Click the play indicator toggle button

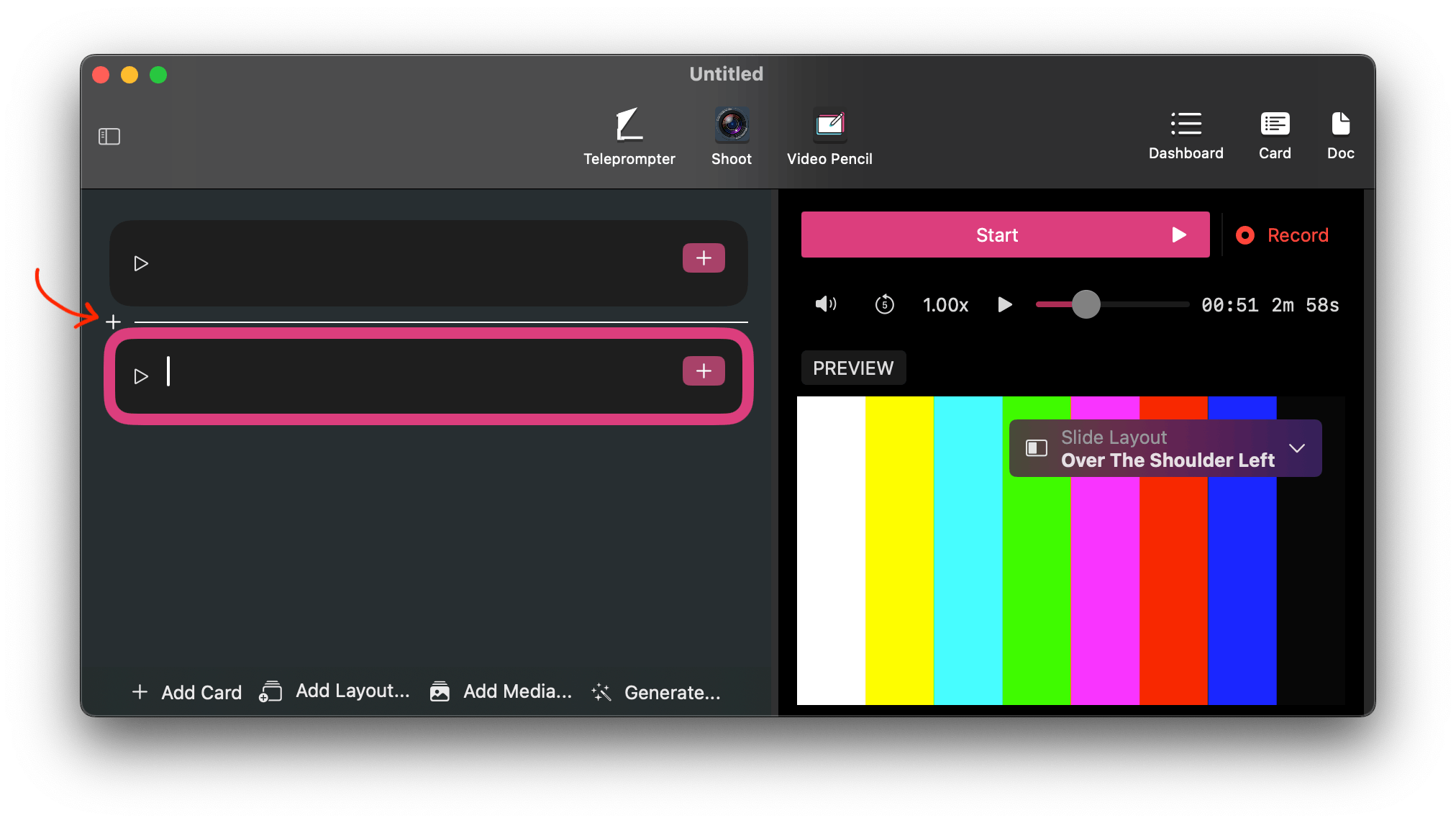pos(140,374)
